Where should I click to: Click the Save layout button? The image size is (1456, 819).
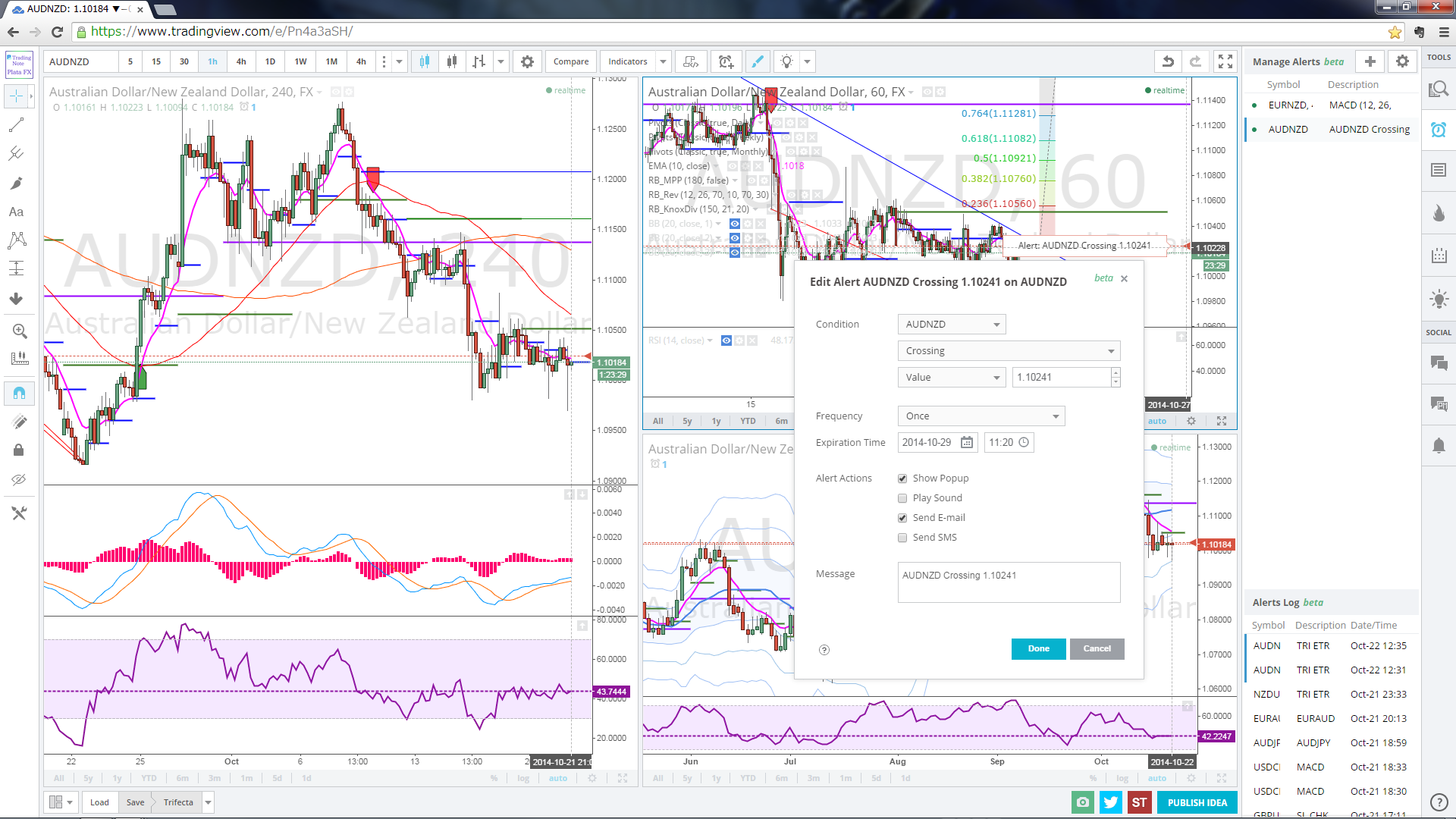click(x=135, y=802)
